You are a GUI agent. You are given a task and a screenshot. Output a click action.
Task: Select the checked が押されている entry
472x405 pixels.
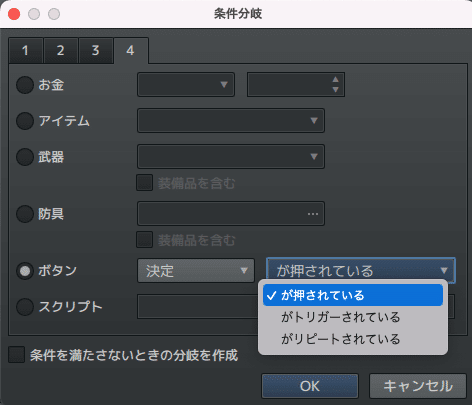pos(353,295)
